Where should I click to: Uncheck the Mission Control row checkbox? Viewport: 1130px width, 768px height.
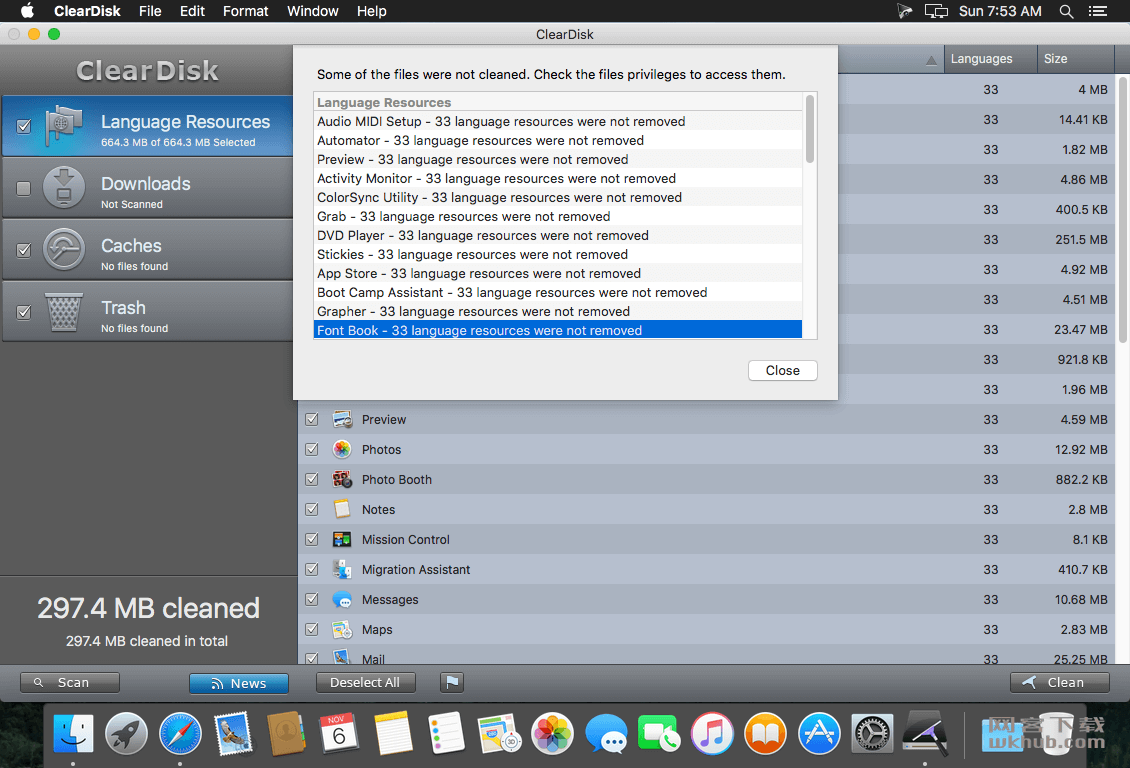coord(312,540)
